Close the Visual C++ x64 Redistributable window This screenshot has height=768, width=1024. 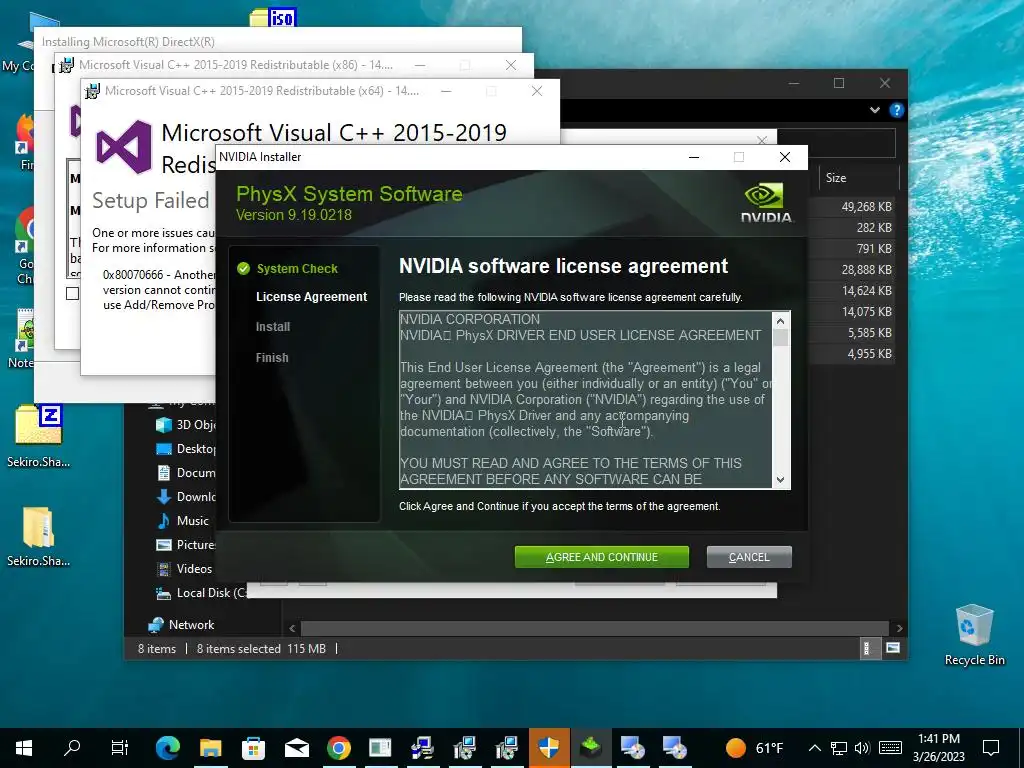click(x=537, y=91)
